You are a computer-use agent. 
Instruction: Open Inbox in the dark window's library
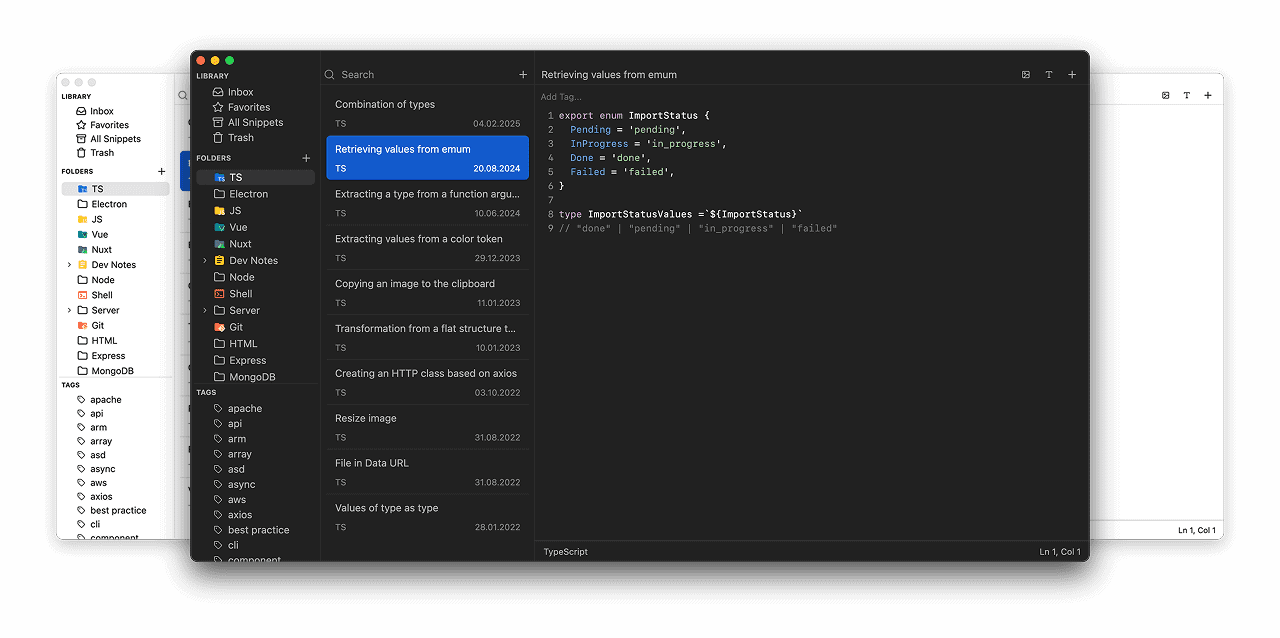pyautogui.click(x=240, y=92)
